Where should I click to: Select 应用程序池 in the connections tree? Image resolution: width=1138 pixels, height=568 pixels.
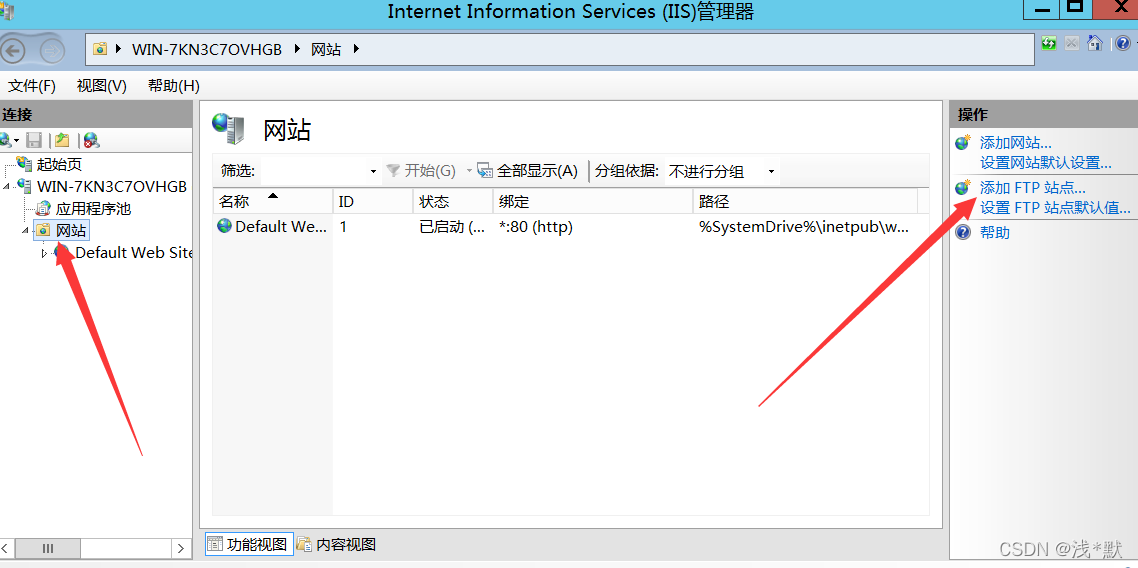coord(94,209)
